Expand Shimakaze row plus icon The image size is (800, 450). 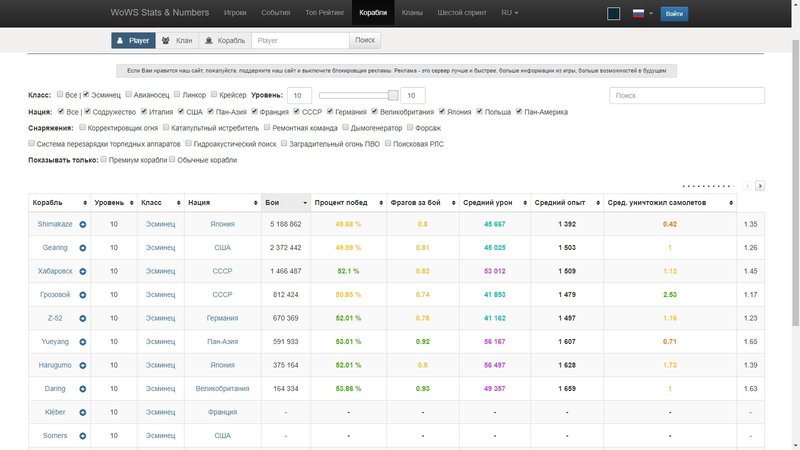83,224
